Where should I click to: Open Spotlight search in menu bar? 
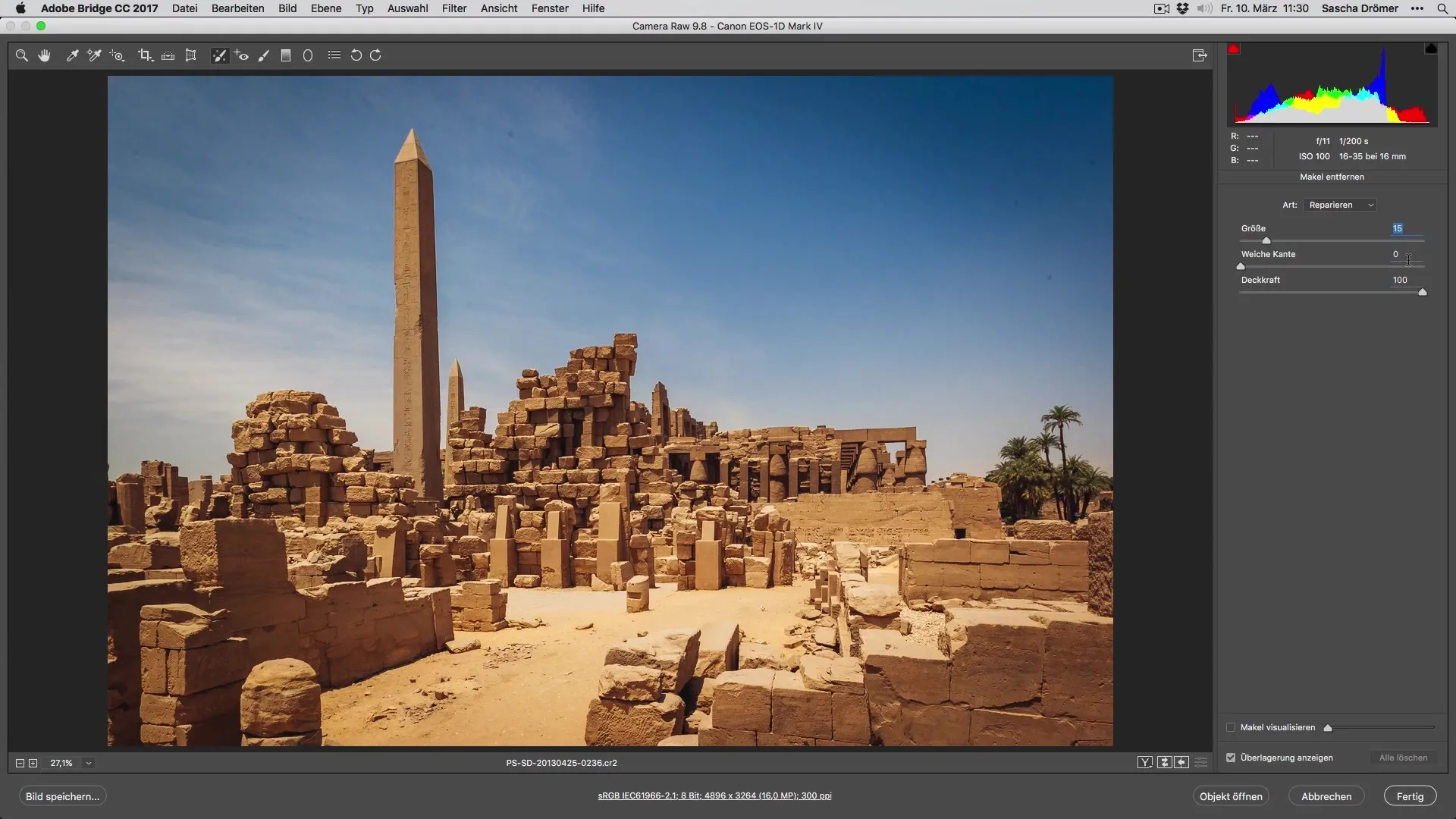coord(1442,8)
